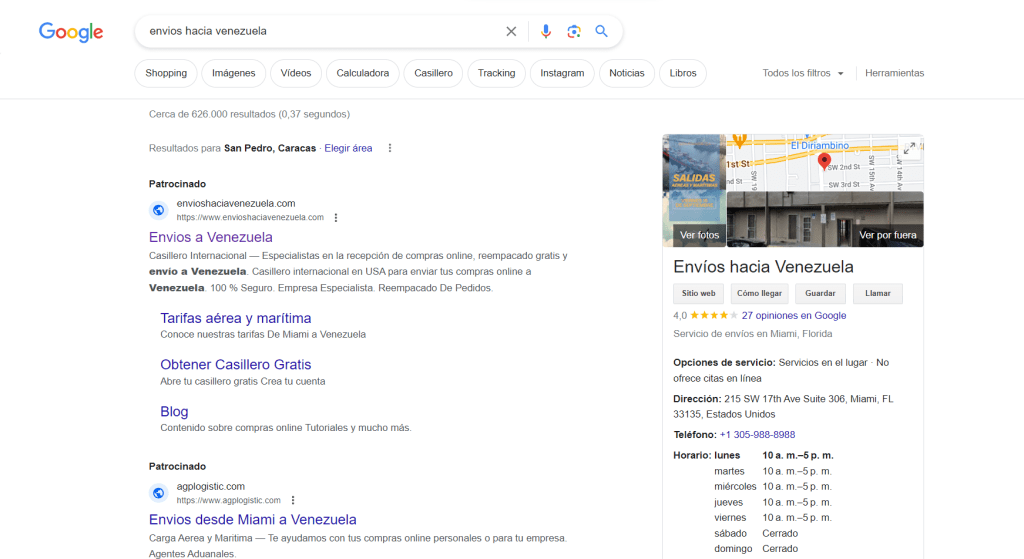Viewport: 1024px width, 559px height.
Task: Click the https://www.agplogistic.com URL text
Action: pos(229,500)
